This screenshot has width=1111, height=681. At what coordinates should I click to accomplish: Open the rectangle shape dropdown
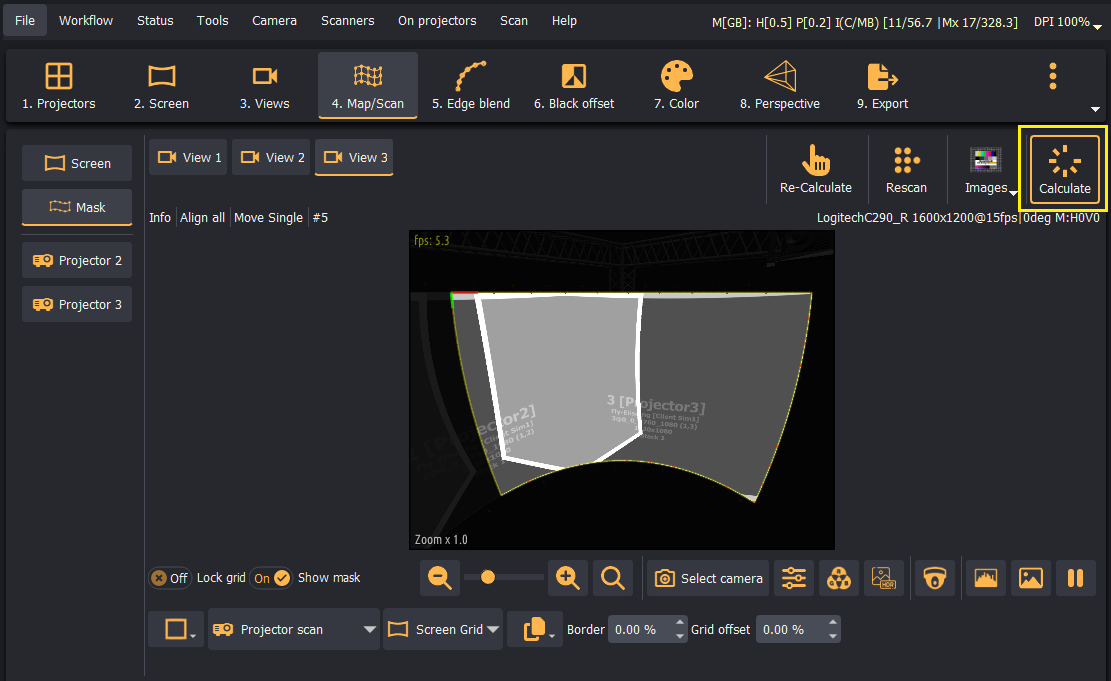click(x=176, y=629)
